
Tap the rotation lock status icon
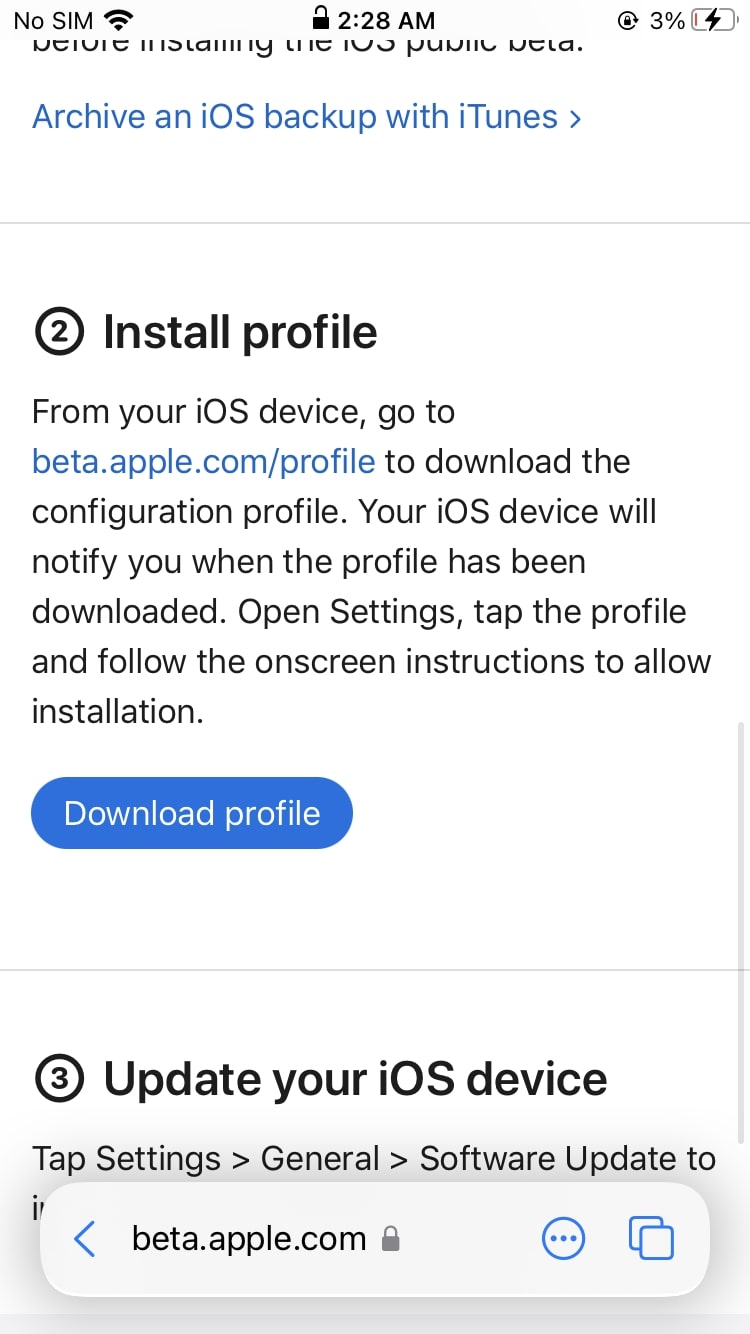click(628, 20)
